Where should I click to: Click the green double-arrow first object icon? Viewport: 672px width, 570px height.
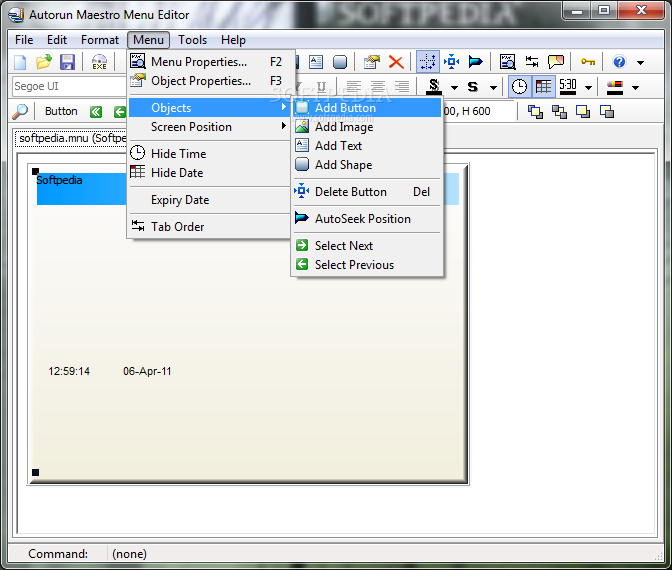(x=96, y=112)
